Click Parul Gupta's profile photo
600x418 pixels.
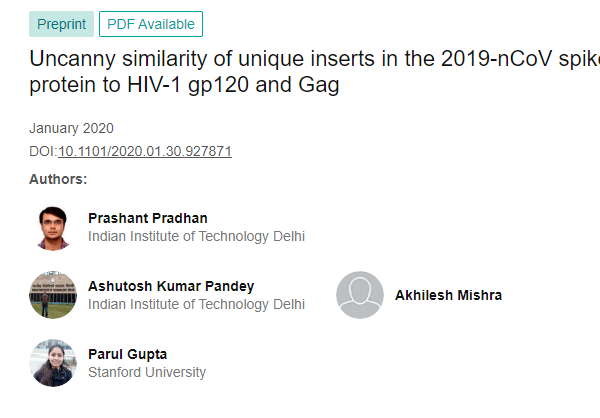[x=52, y=363]
